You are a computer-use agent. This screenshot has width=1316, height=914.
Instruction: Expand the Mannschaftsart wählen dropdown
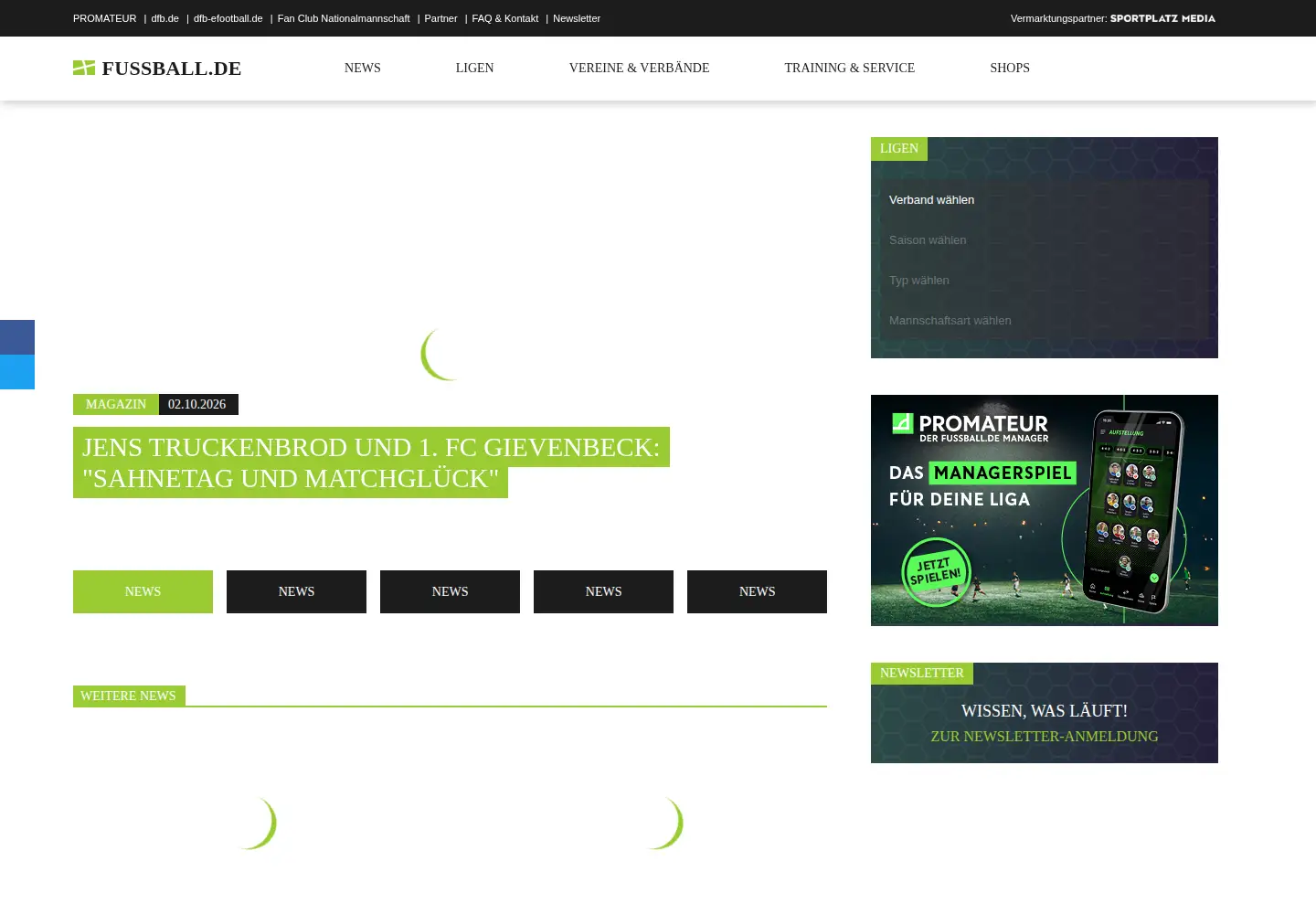click(1044, 320)
